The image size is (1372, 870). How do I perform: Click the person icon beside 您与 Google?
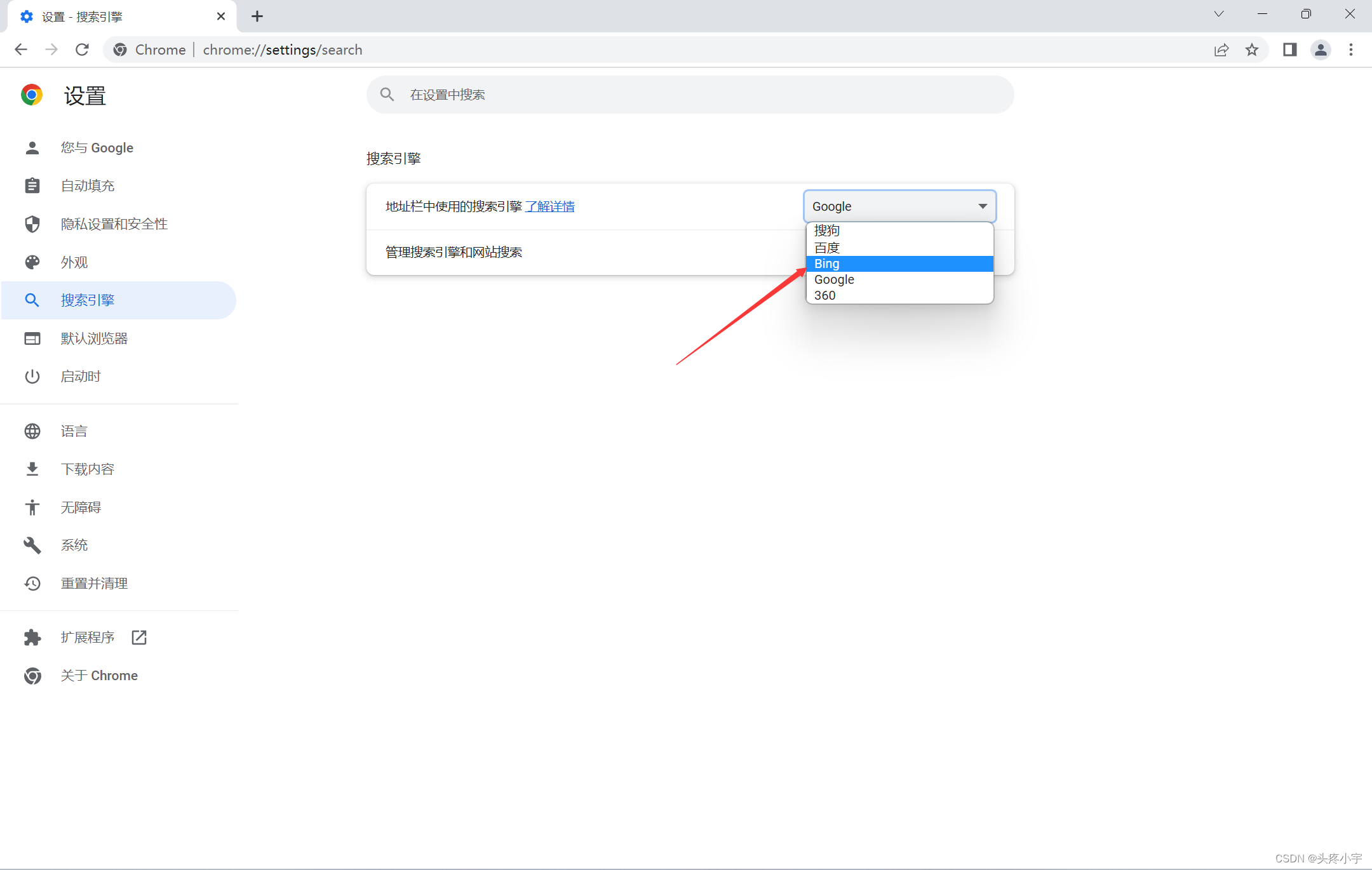tap(32, 148)
